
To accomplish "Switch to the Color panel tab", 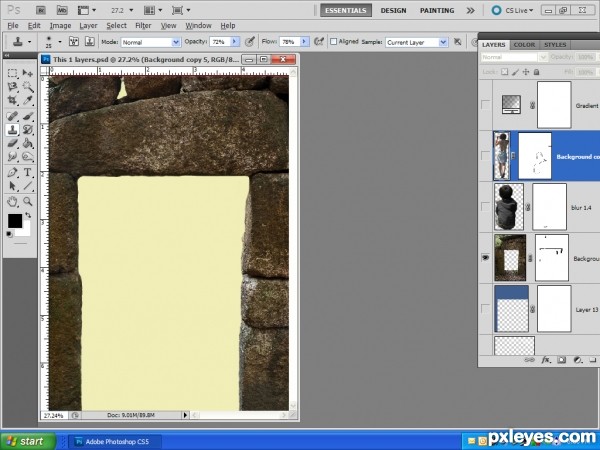I will [524, 45].
